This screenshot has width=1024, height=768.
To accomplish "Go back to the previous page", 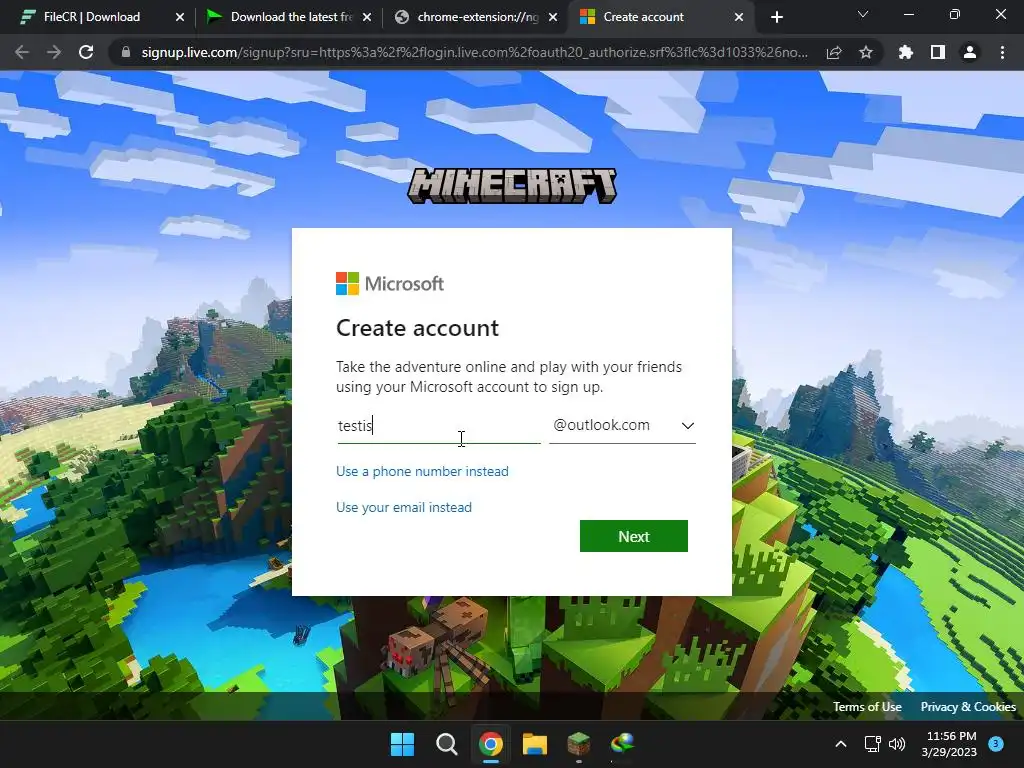I will tap(22, 52).
